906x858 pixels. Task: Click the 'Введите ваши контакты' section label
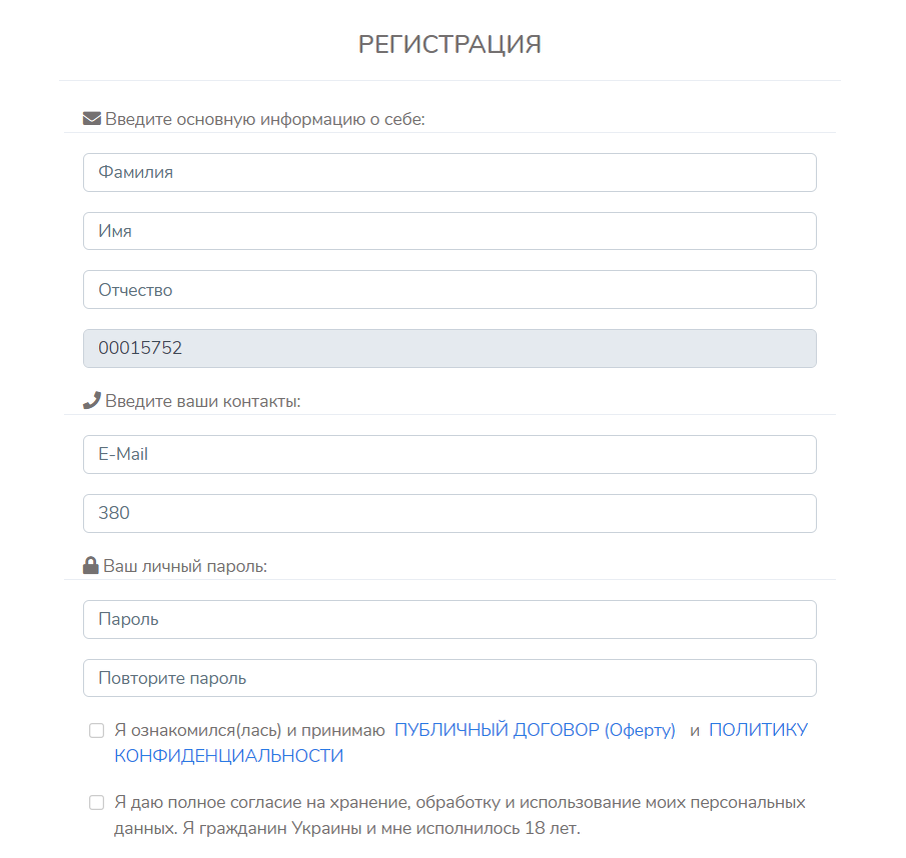(202, 402)
